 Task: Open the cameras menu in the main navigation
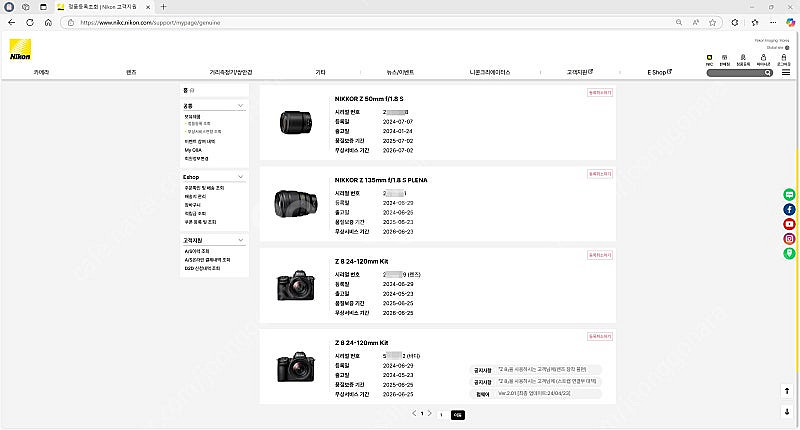(41, 72)
